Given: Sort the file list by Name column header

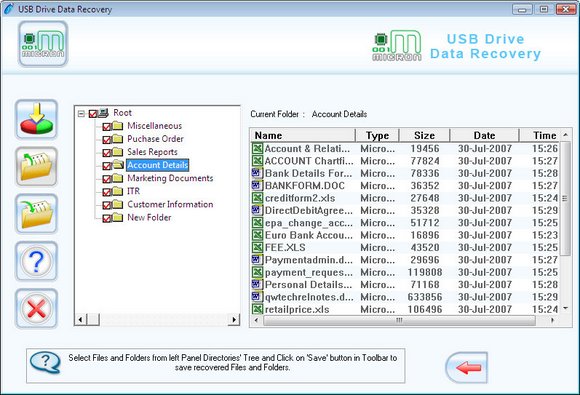Looking at the screenshot, I should 303,135.
